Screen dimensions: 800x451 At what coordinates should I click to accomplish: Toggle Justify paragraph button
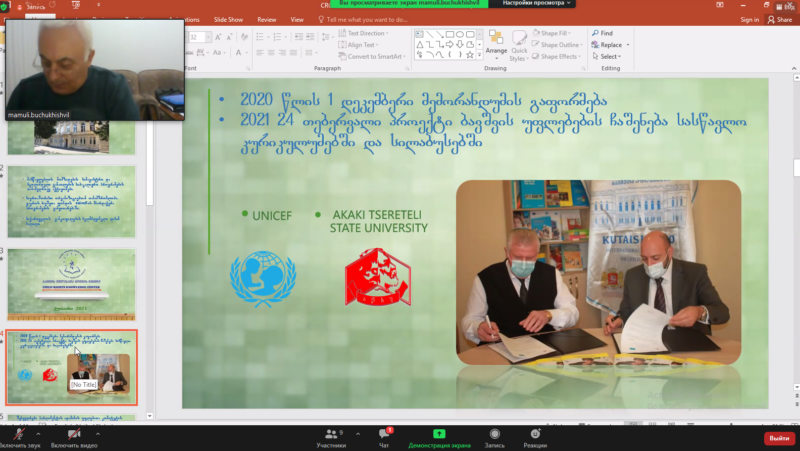[x=293, y=53]
